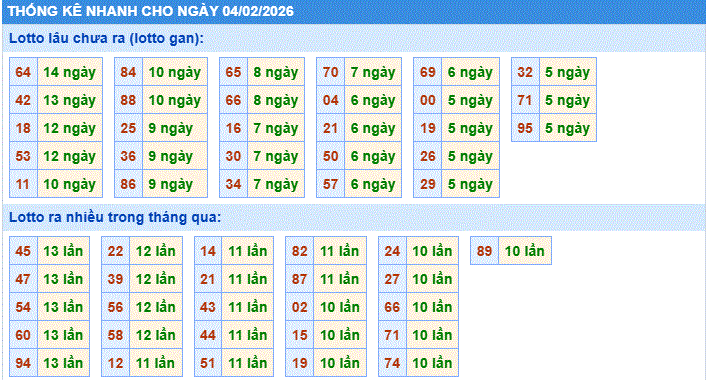The width and height of the screenshot is (706, 380).
Task: Select number 18 in lotto gan list
Action: 23,128
